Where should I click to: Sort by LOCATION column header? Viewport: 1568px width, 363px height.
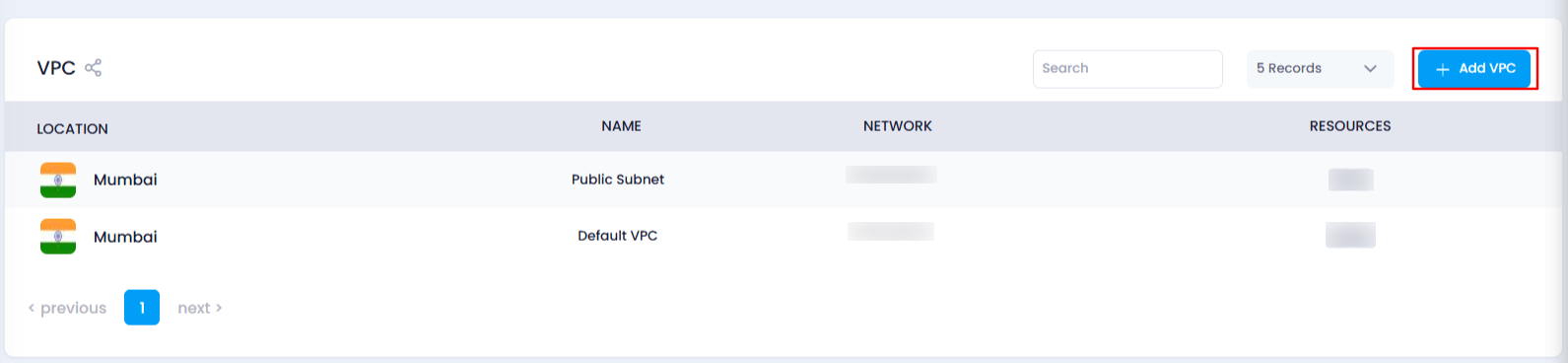[x=73, y=129]
